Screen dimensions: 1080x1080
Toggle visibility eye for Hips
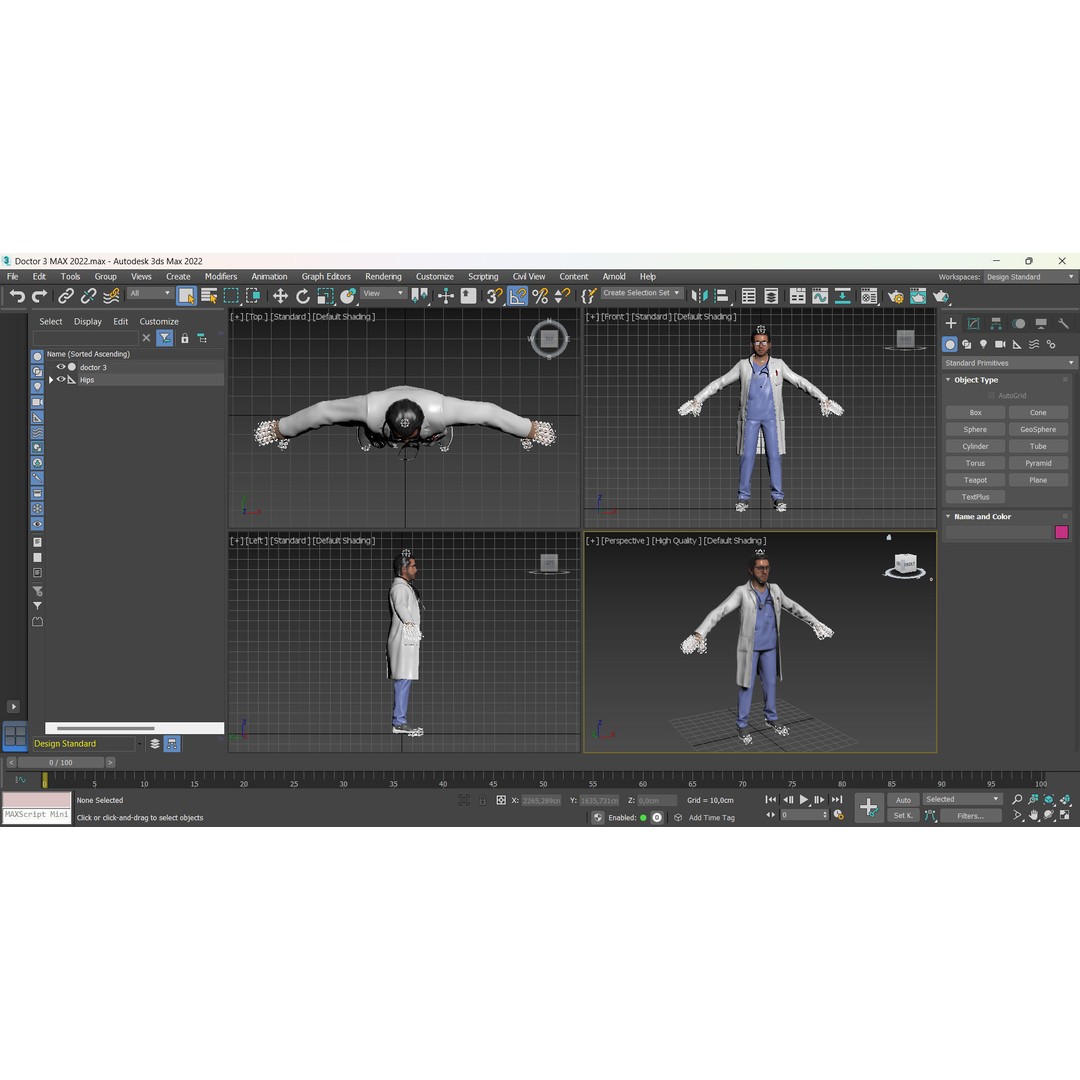[61, 380]
